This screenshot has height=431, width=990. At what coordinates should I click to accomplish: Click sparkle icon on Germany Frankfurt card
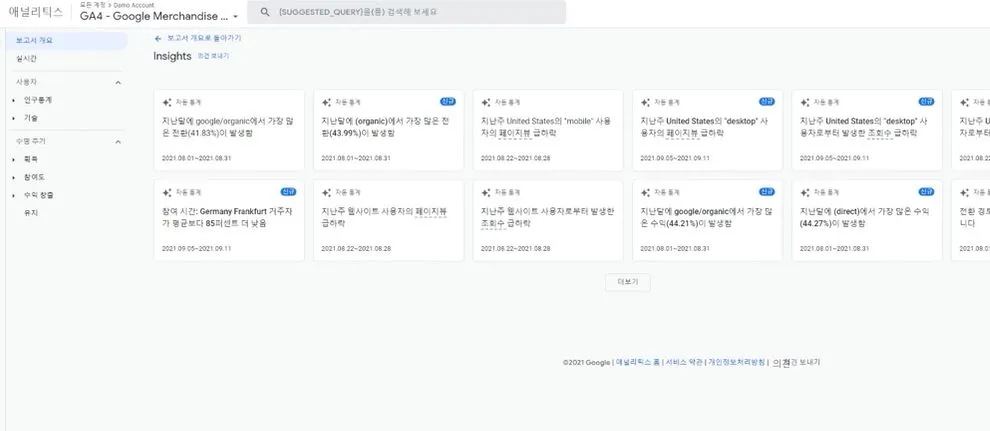pyautogui.click(x=167, y=192)
